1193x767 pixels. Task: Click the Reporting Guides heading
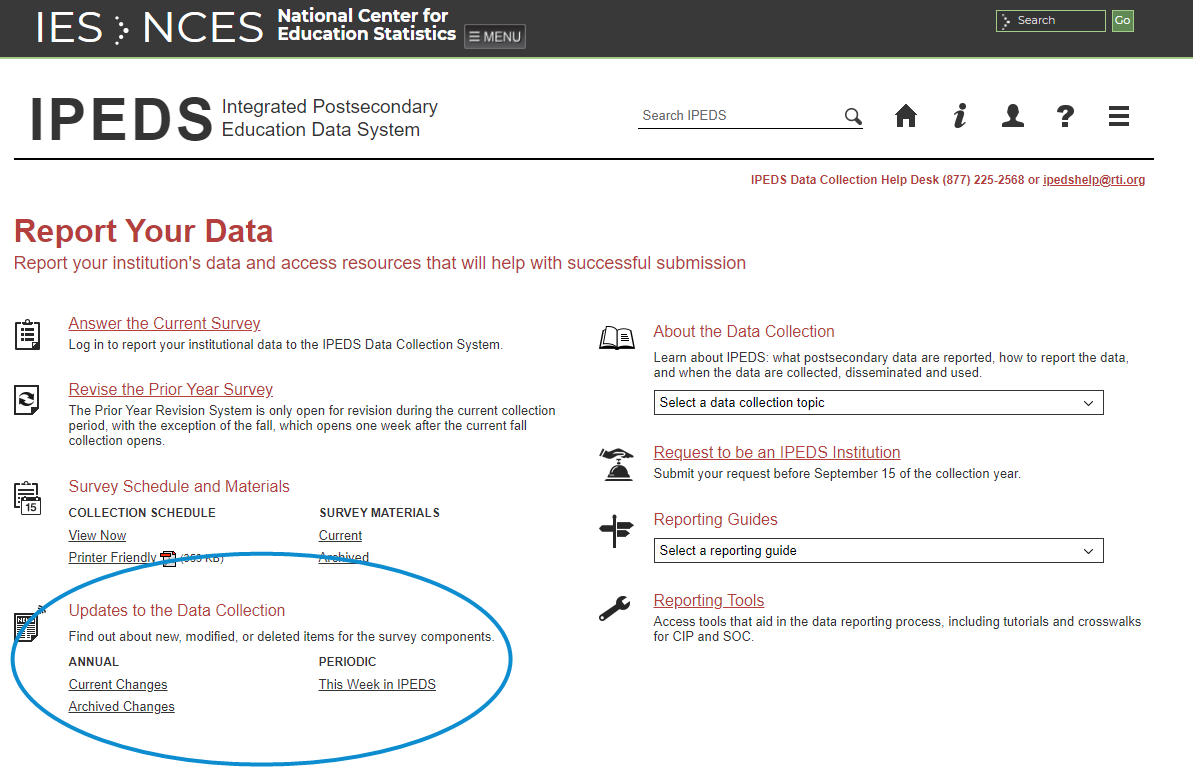(x=715, y=520)
